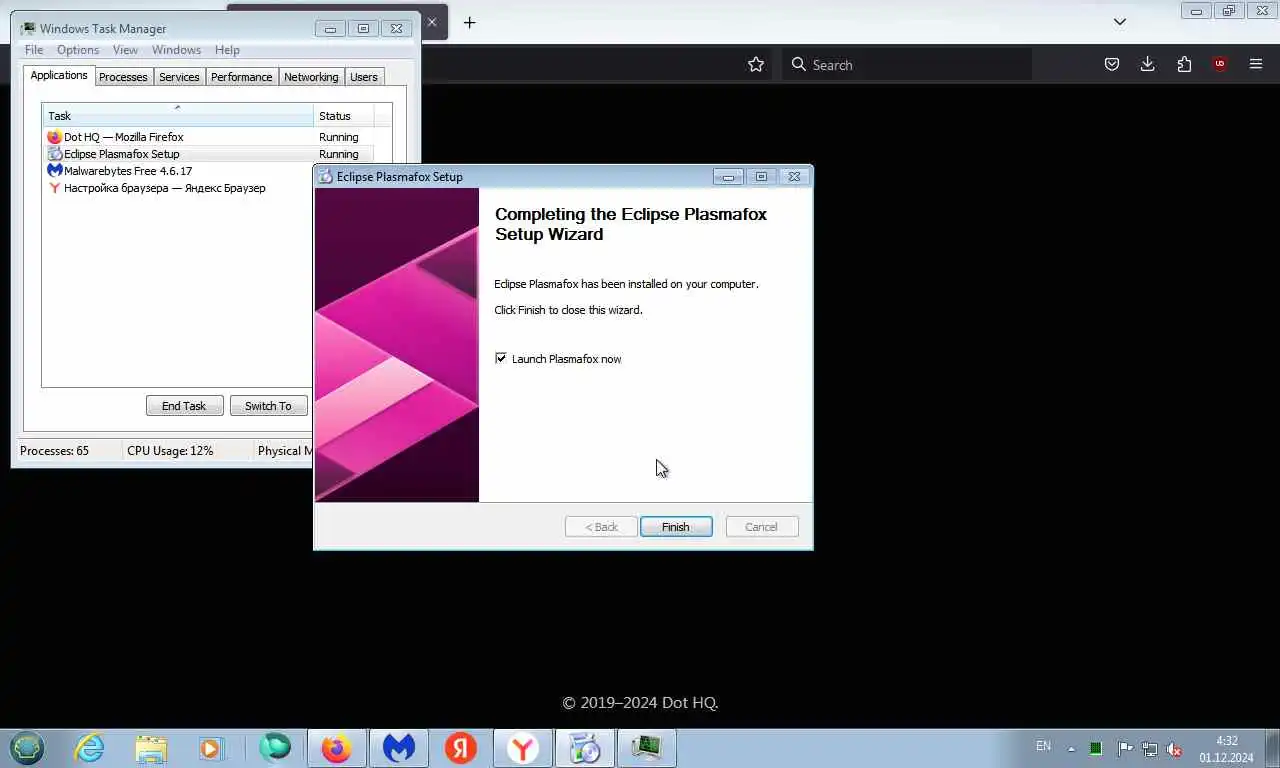The width and height of the screenshot is (1280, 768).
Task: Open the Services tab
Action: click(179, 77)
